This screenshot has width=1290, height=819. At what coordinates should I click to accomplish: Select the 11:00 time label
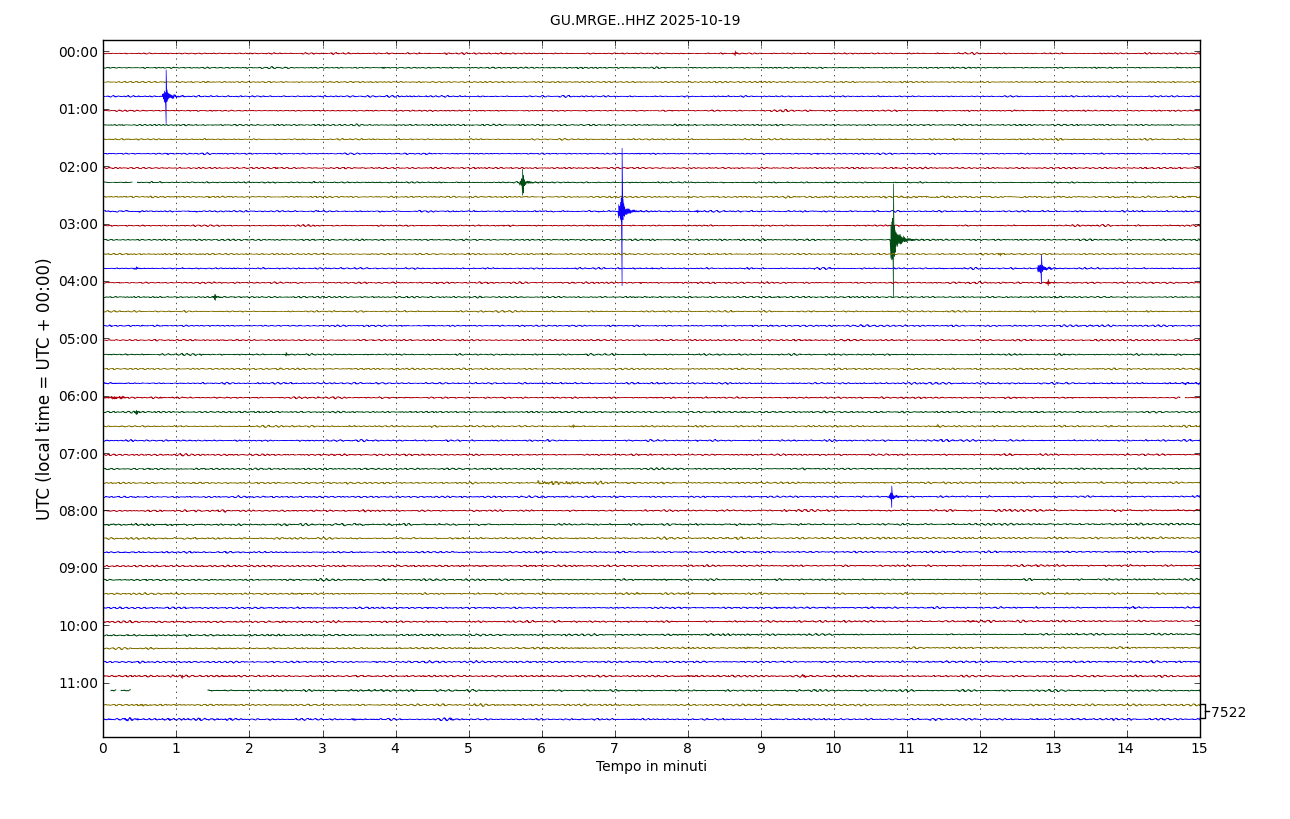click(x=78, y=683)
